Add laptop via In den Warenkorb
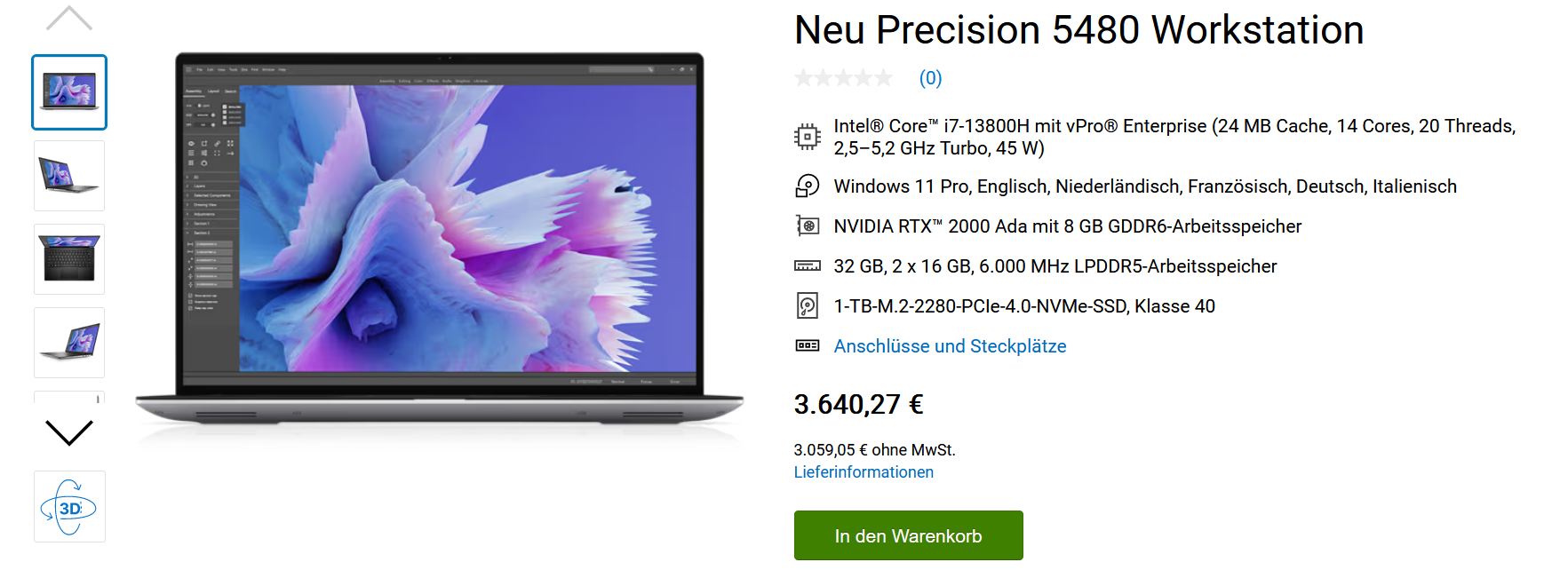The height and width of the screenshot is (570, 1568). [908, 535]
